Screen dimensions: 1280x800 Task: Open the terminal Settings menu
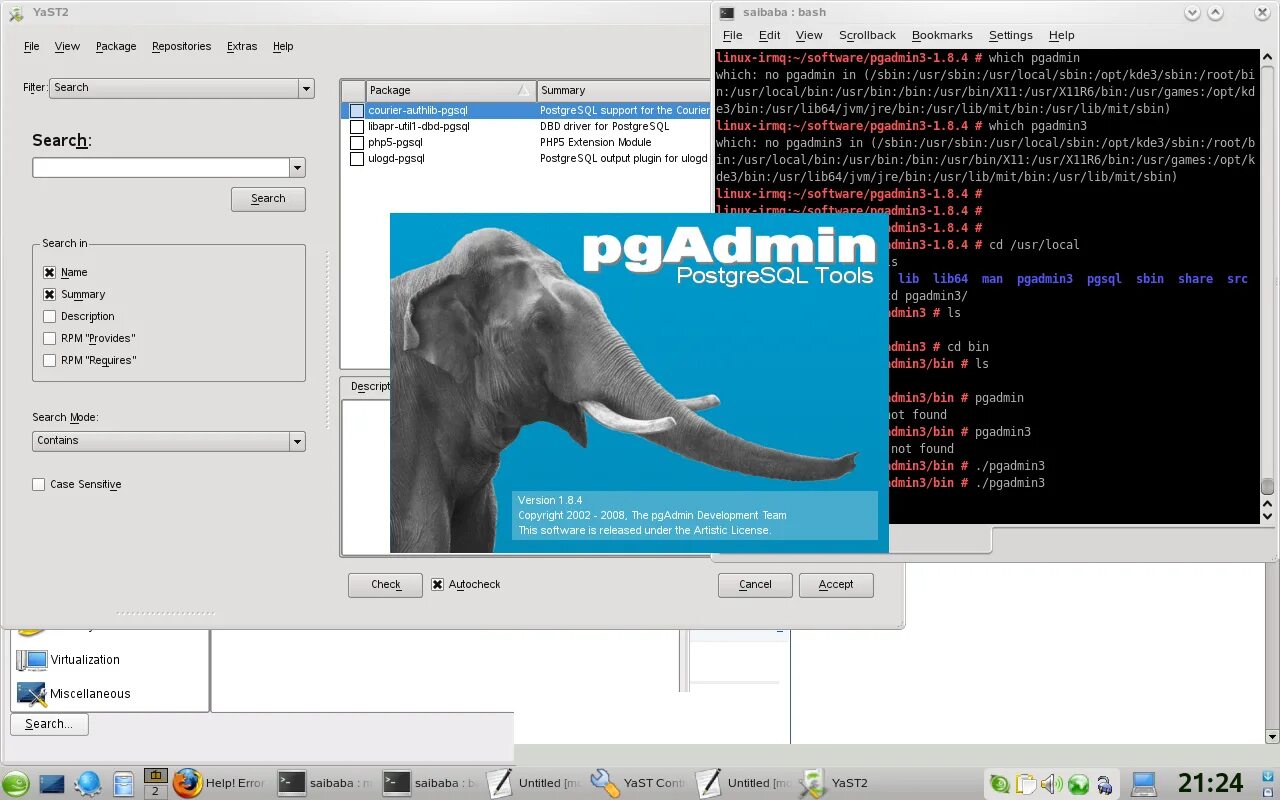pyautogui.click(x=1010, y=35)
